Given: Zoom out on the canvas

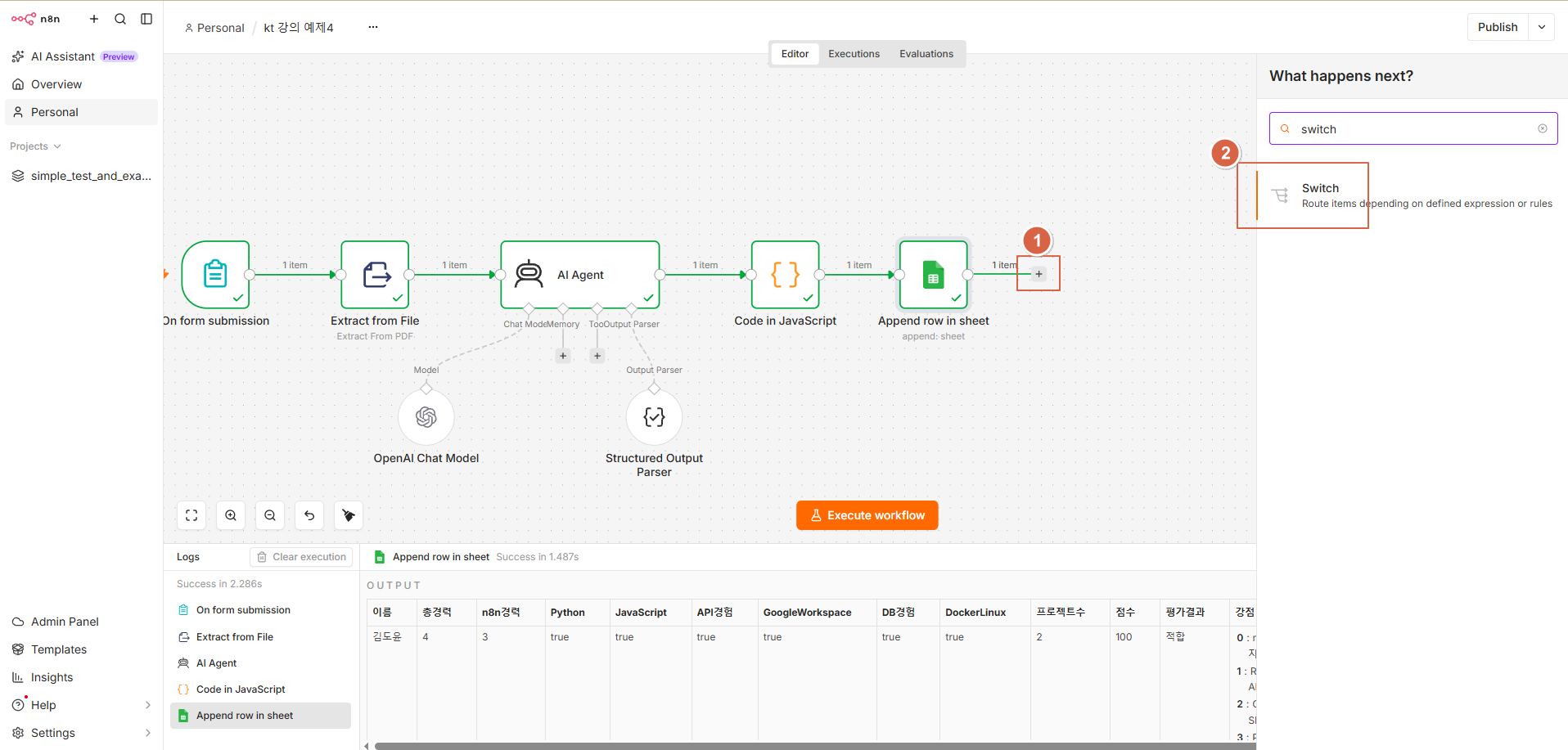Looking at the screenshot, I should [x=270, y=515].
